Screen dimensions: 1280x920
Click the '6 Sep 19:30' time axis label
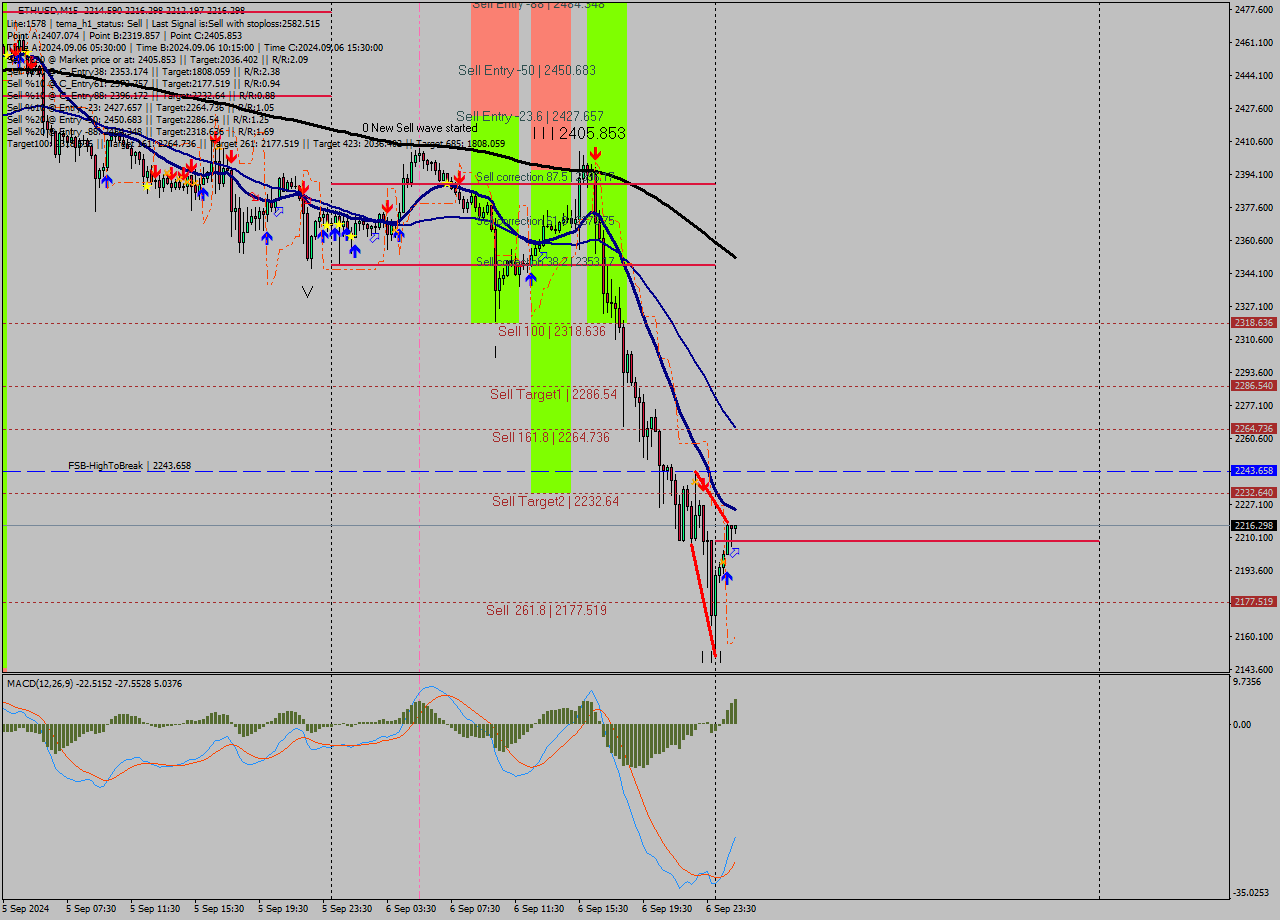667,909
